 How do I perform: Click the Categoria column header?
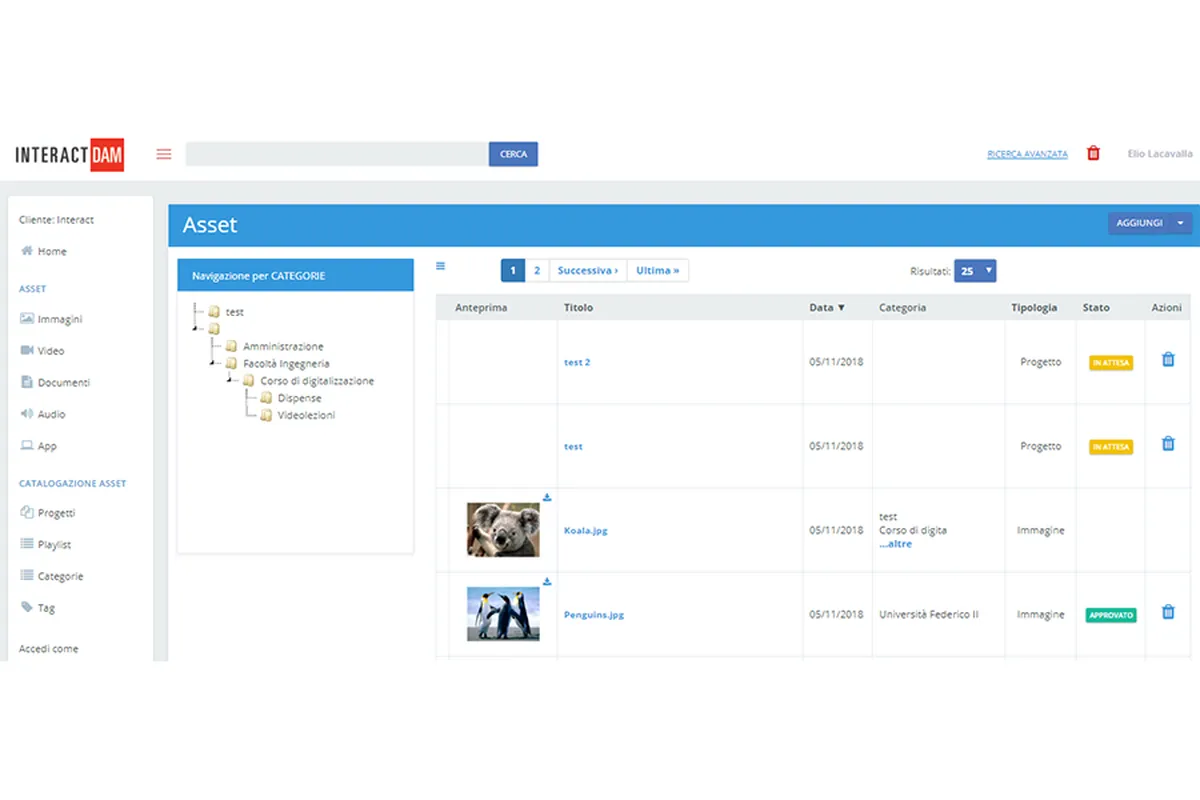point(902,308)
